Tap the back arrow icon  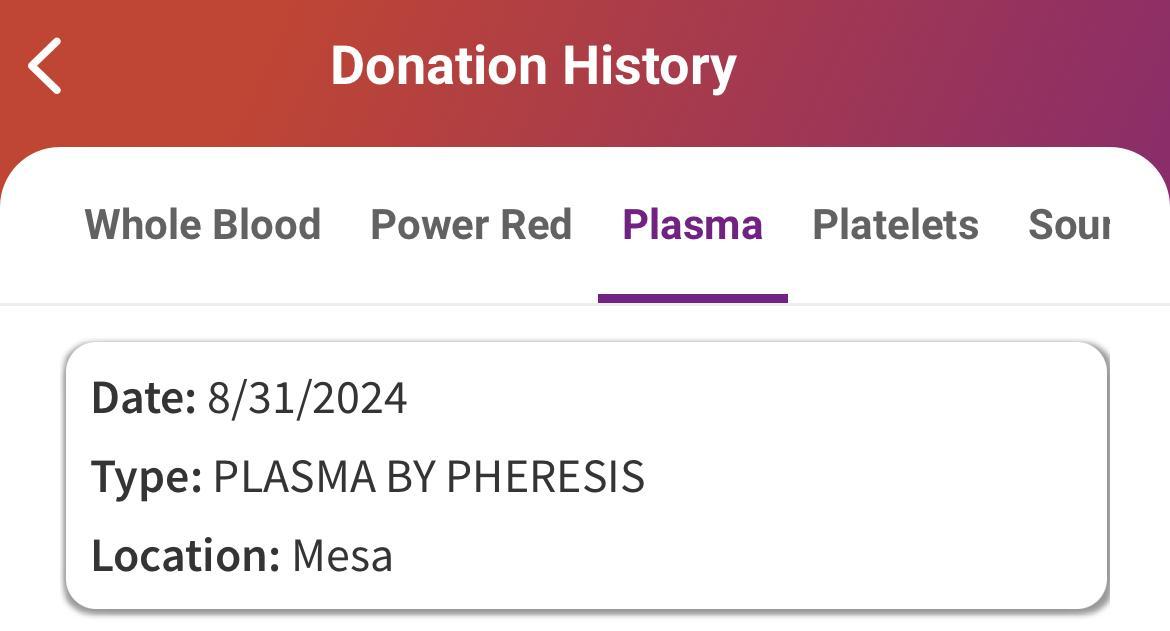pyautogui.click(x=45, y=66)
